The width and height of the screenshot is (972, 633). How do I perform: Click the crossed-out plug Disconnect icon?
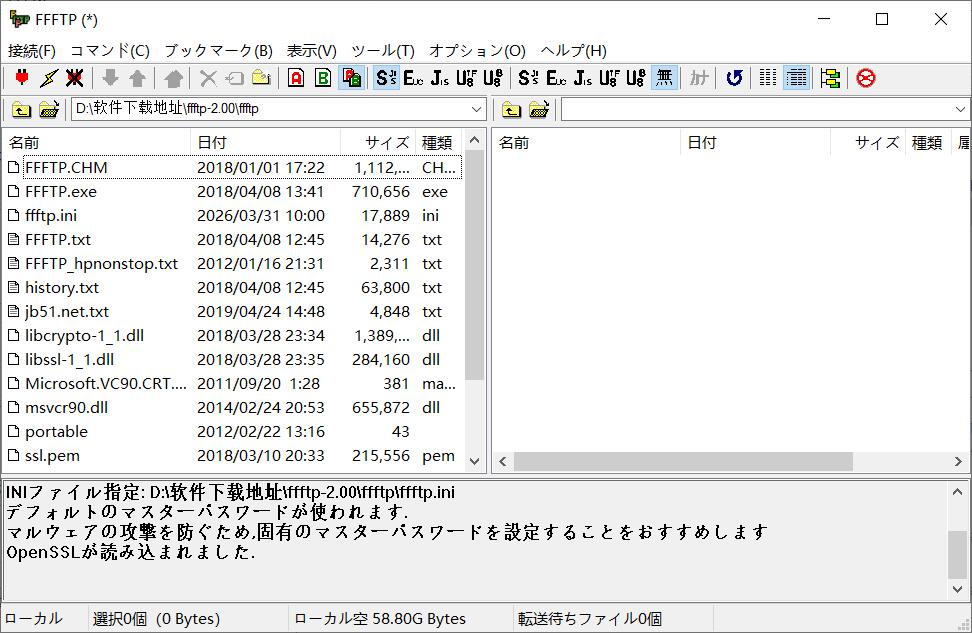(74, 78)
